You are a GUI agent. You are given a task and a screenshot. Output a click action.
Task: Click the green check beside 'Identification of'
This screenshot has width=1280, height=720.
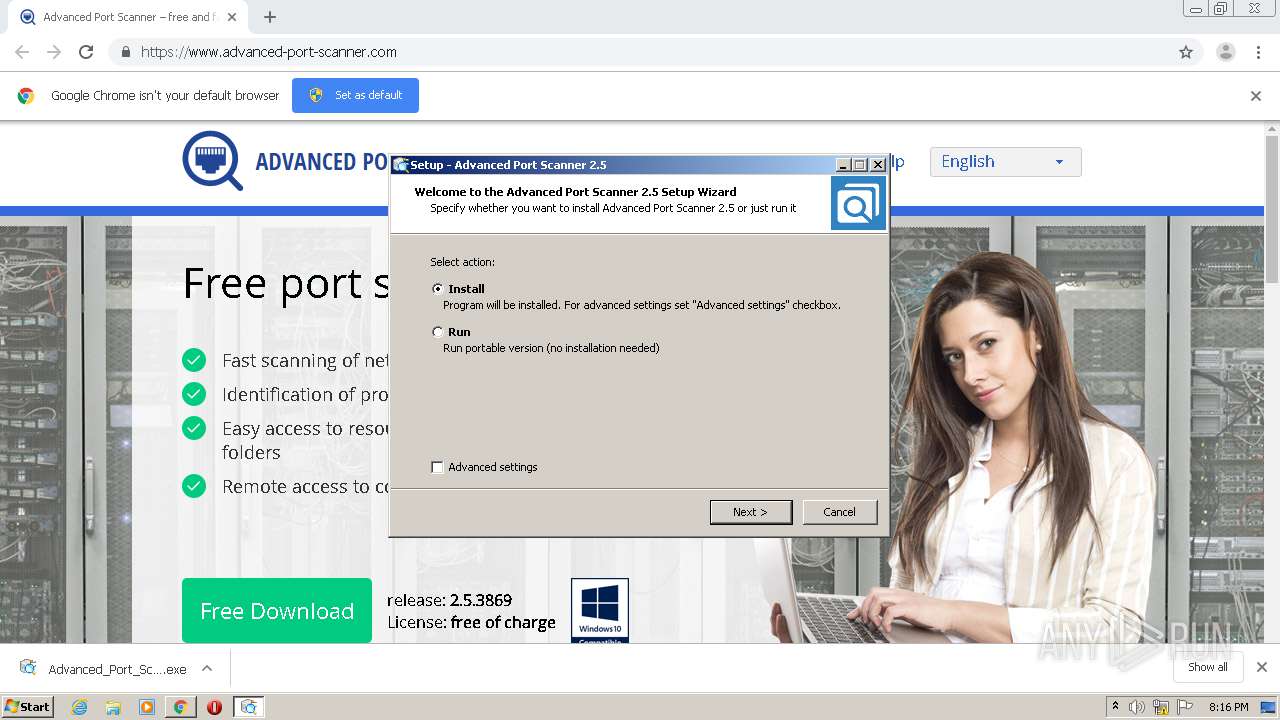pos(194,394)
